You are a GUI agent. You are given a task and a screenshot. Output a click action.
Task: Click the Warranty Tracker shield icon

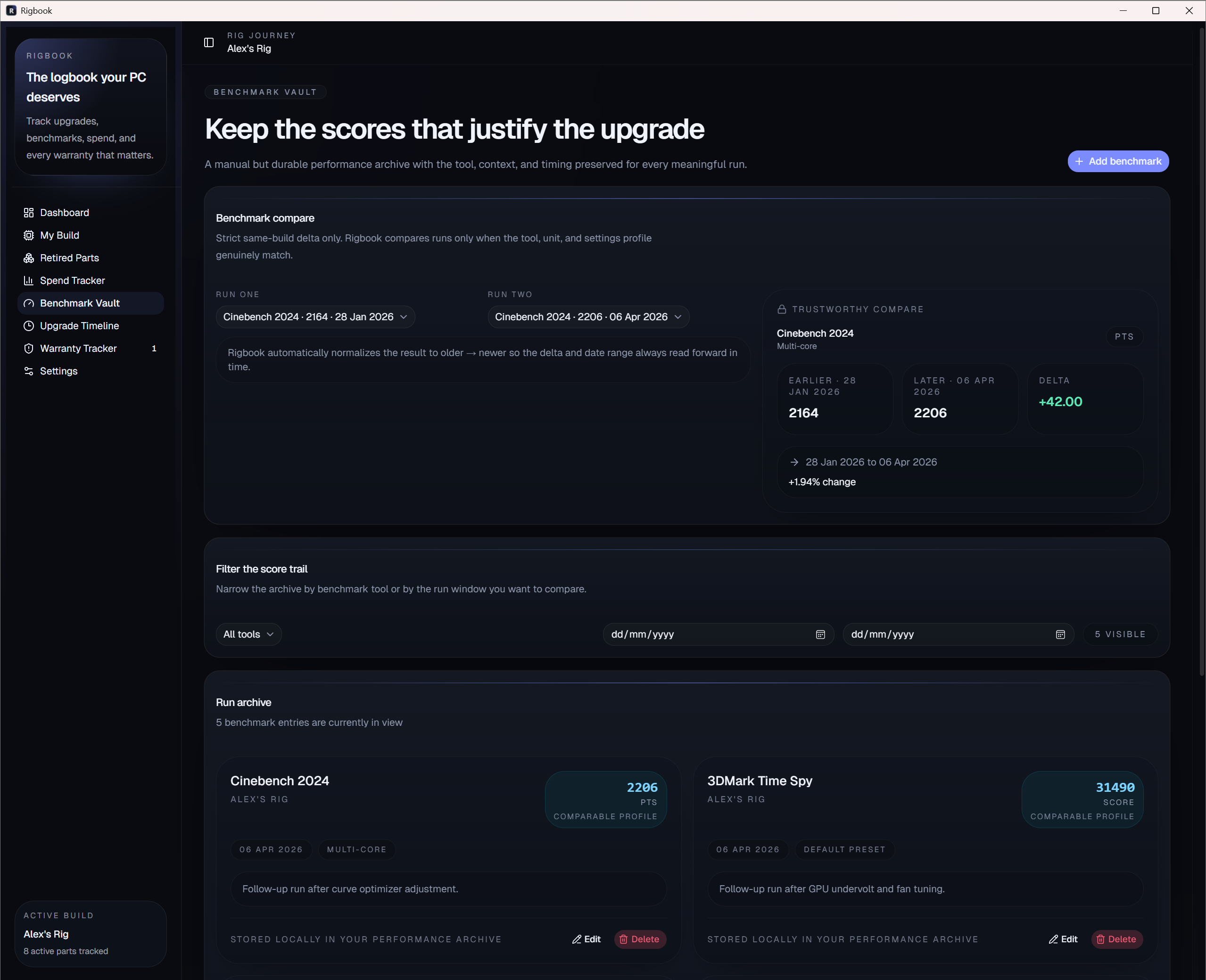pyautogui.click(x=29, y=349)
